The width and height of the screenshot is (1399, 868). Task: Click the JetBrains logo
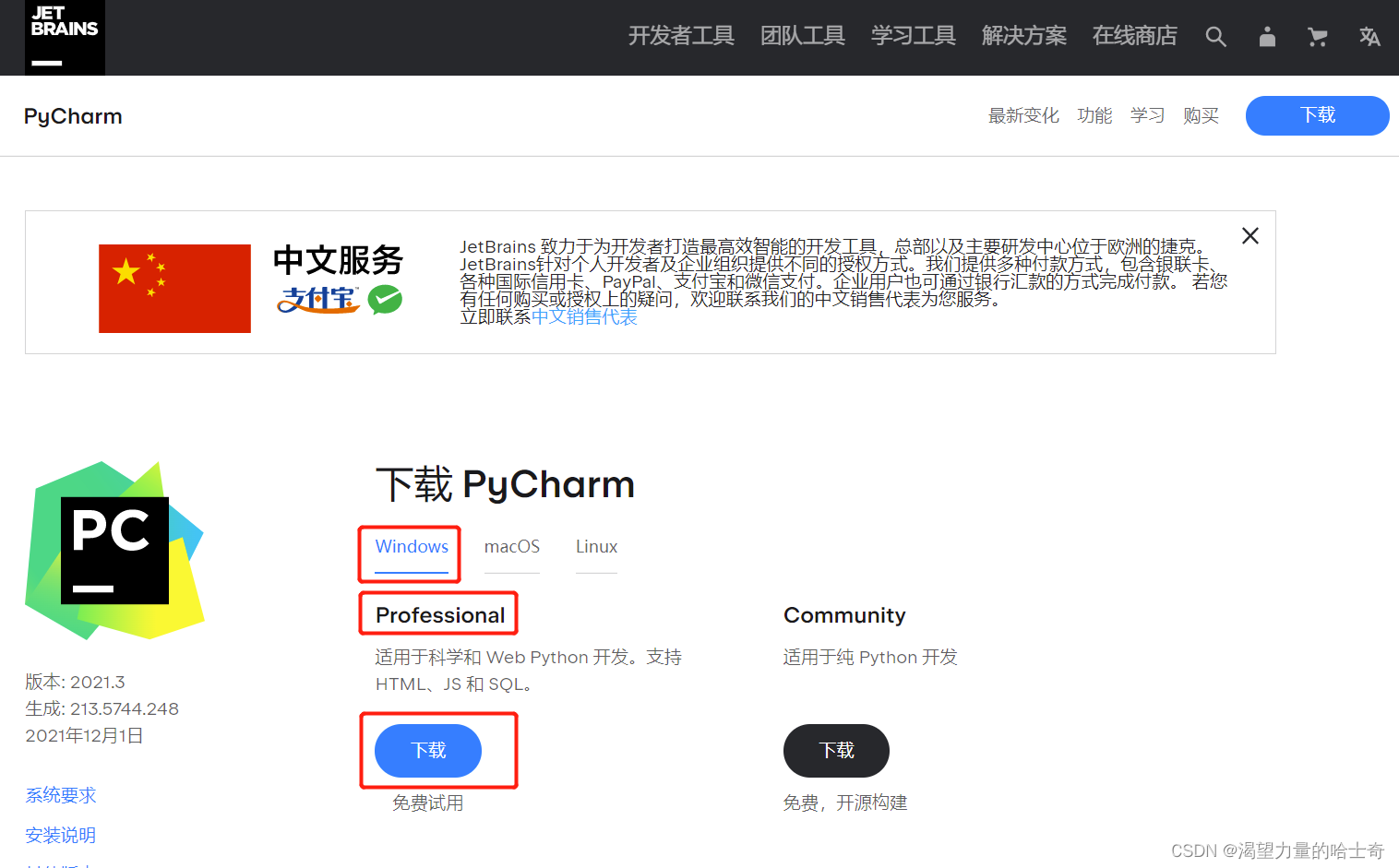tap(65, 37)
